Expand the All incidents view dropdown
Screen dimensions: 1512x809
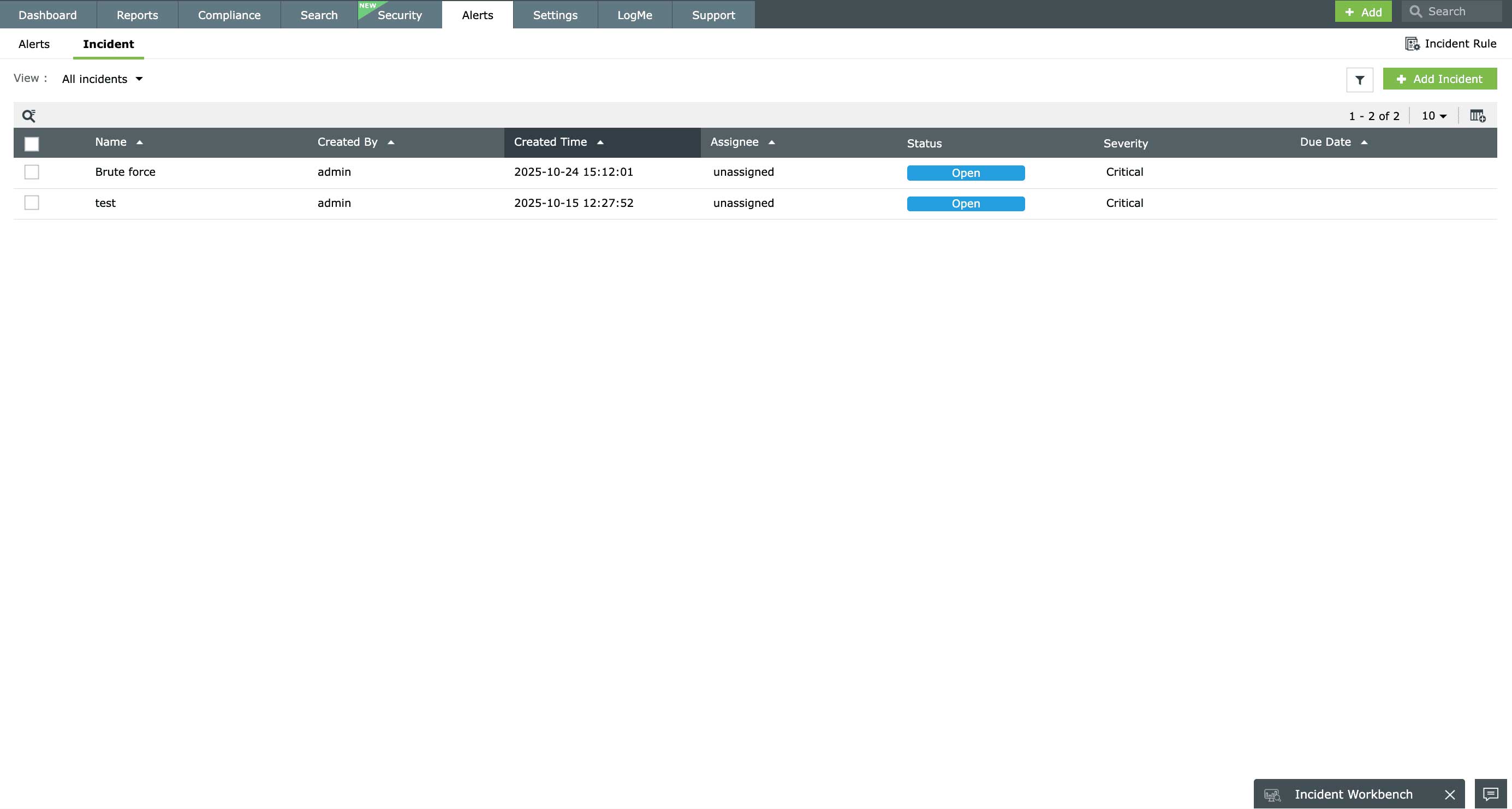(x=103, y=79)
